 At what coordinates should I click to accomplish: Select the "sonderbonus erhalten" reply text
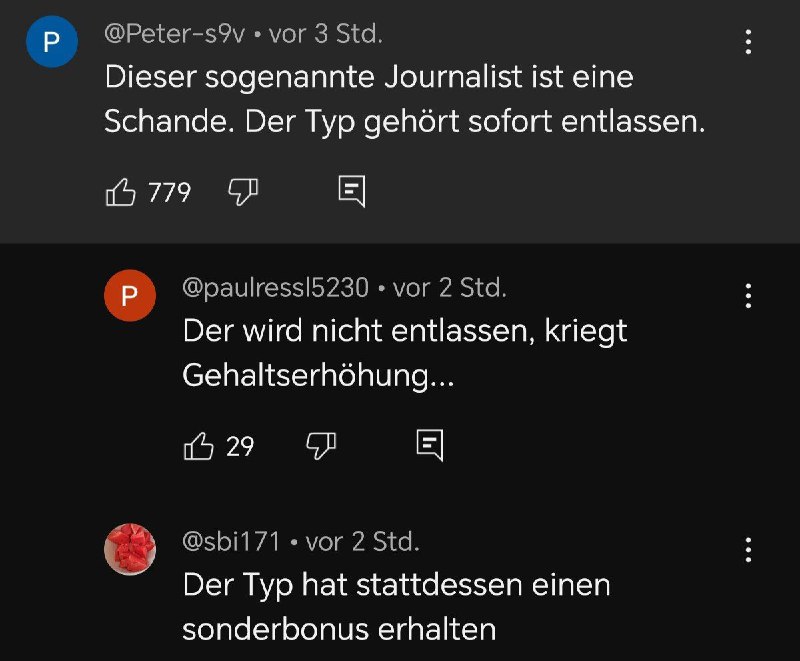339,629
